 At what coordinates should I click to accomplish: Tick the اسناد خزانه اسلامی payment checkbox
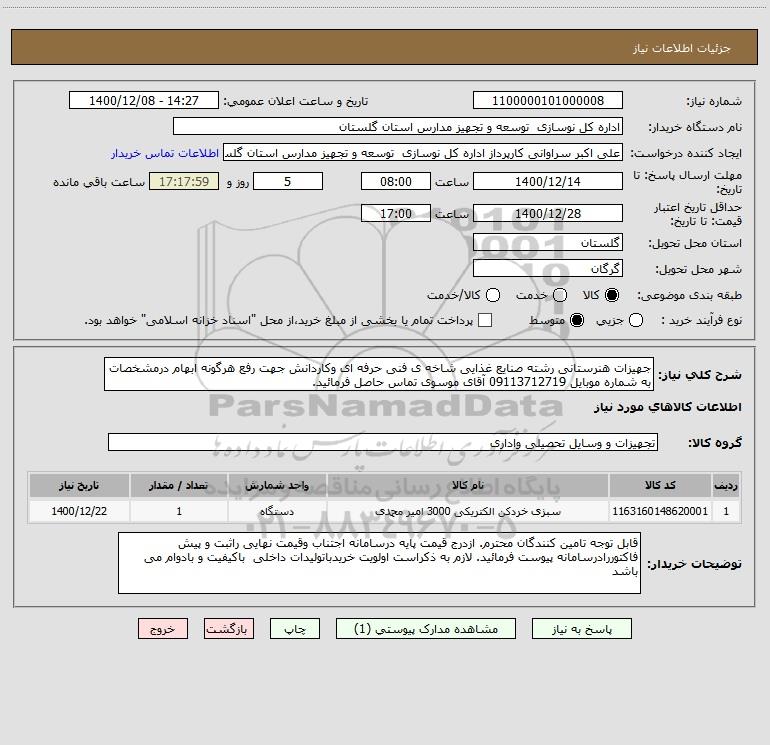pyautogui.click(x=485, y=320)
